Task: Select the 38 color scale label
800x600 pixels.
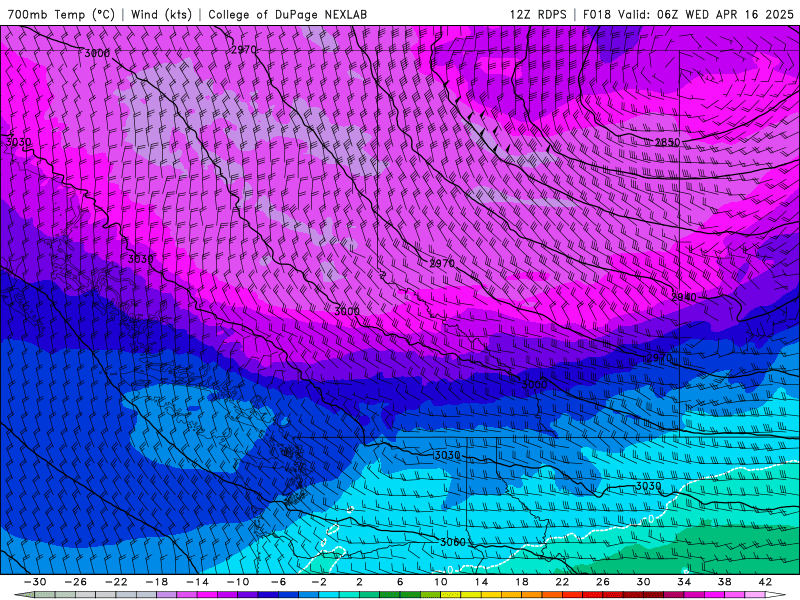Action: (x=724, y=582)
